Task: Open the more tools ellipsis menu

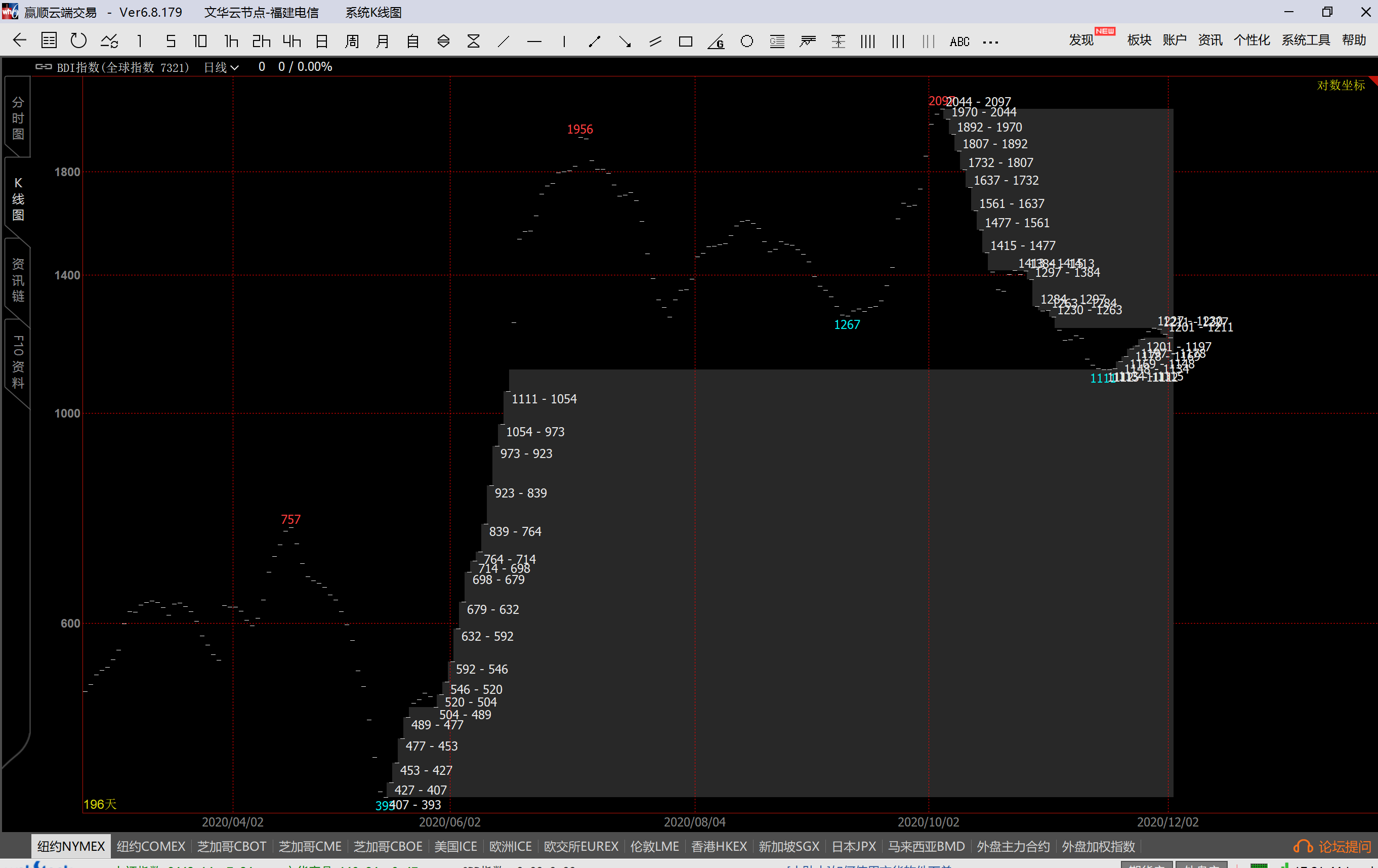Action: (990, 42)
